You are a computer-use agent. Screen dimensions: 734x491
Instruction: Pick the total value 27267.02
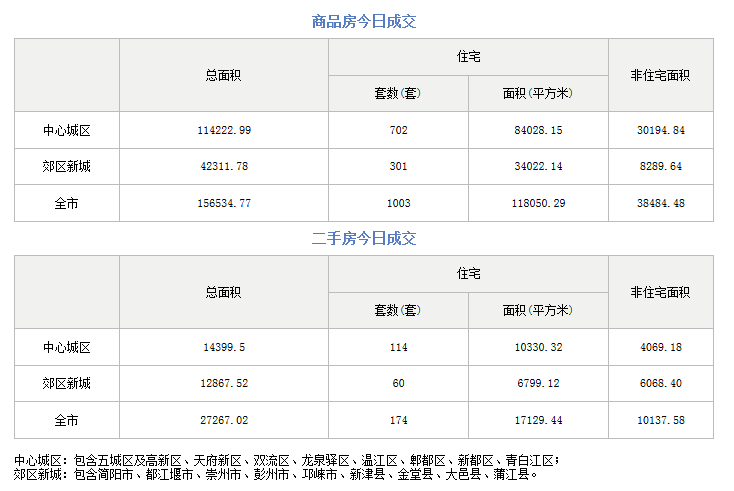click(x=224, y=420)
